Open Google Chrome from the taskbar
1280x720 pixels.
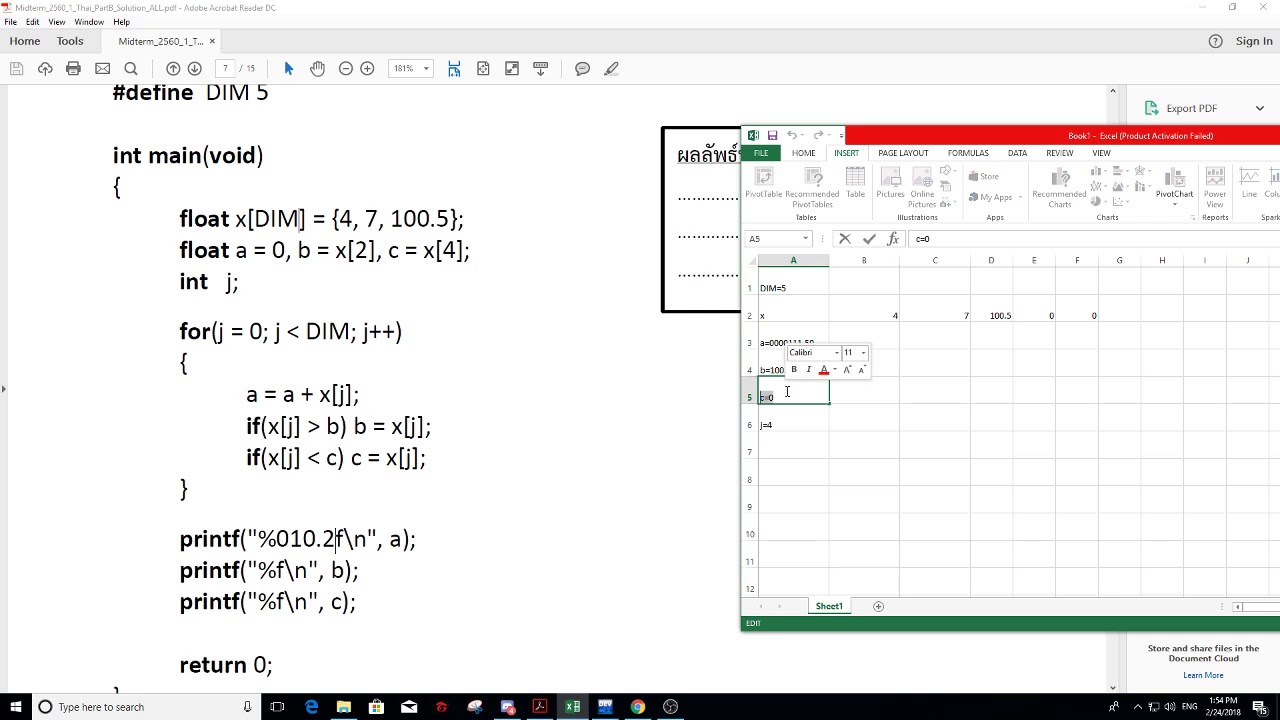pyautogui.click(x=638, y=707)
